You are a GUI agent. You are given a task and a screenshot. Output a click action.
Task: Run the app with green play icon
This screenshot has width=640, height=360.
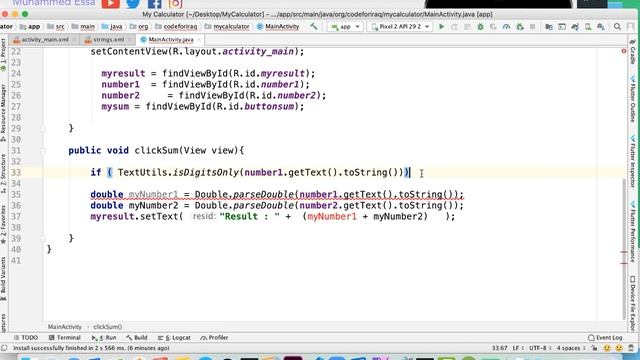441,27
